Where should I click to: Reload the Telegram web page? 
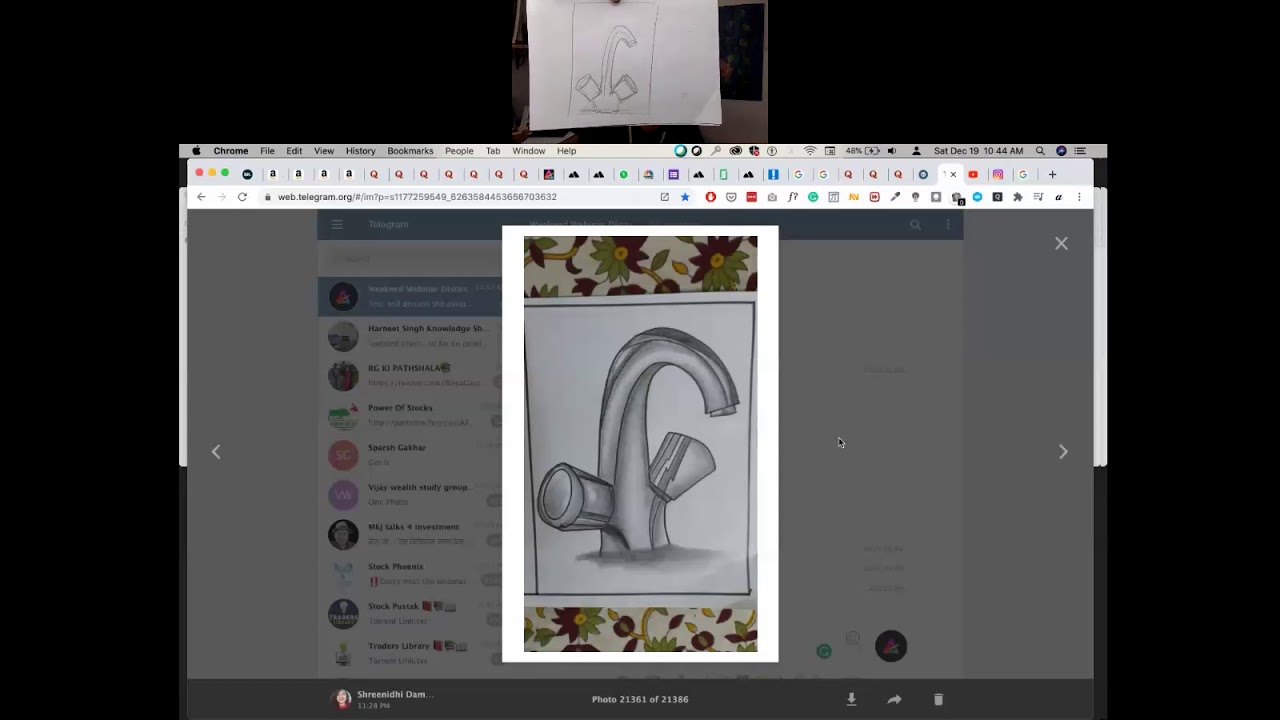(x=242, y=197)
